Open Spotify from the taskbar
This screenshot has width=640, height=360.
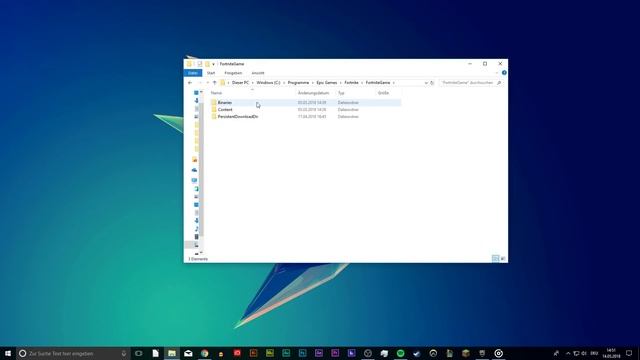[x=400, y=353]
